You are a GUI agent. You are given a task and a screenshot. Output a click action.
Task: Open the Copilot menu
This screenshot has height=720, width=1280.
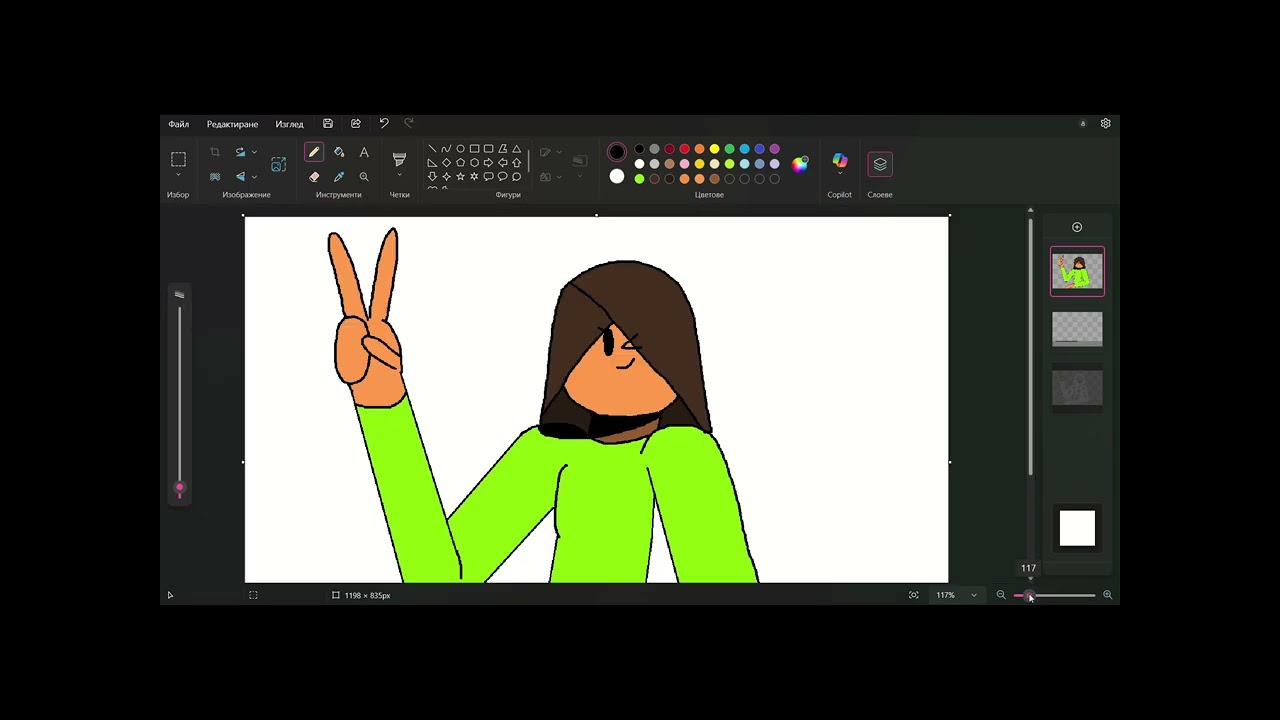coord(840,164)
